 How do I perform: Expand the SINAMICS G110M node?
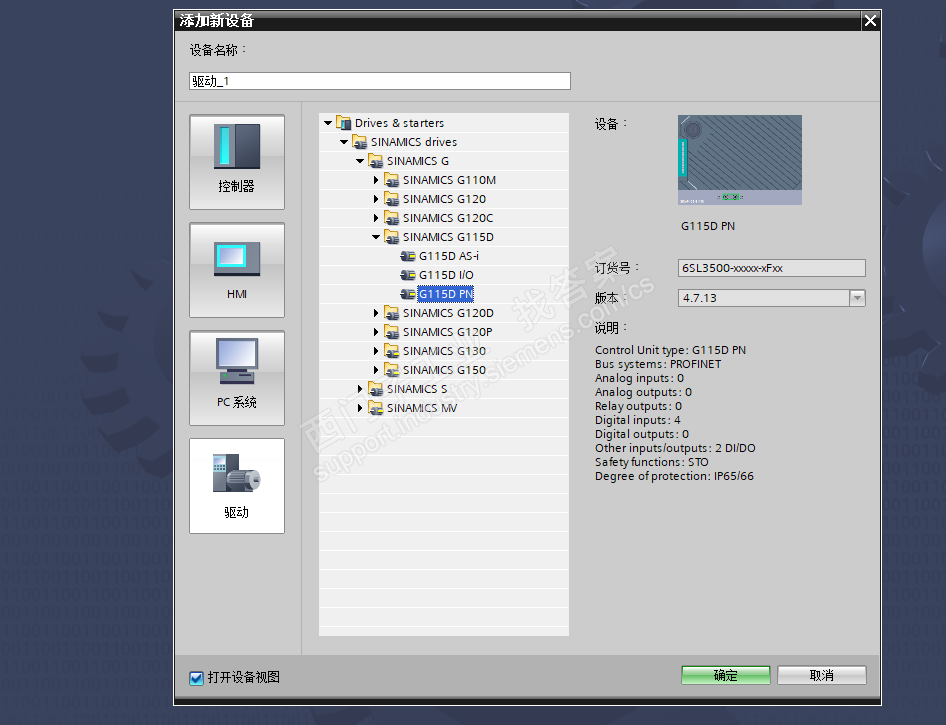point(376,180)
